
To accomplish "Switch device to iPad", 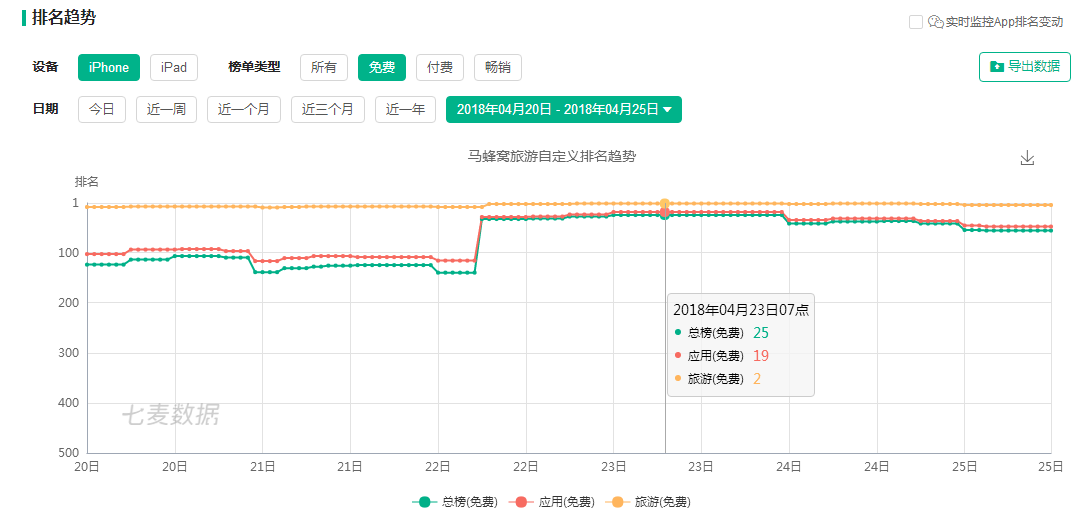I will coord(174,67).
